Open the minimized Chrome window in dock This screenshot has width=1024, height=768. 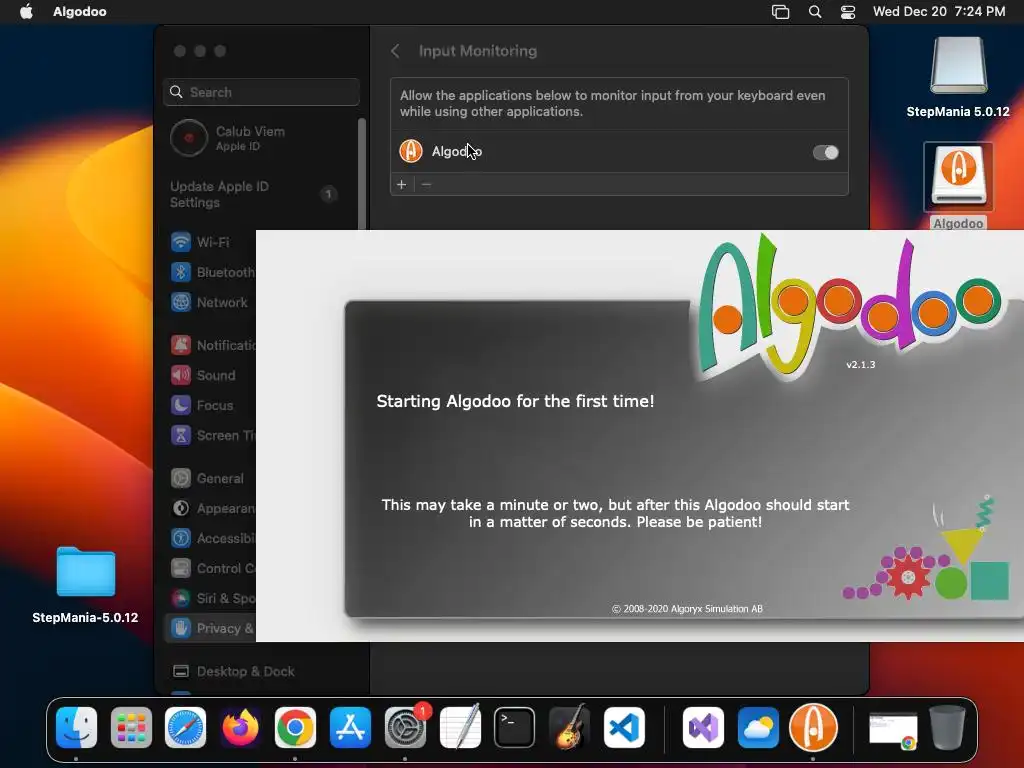[x=893, y=730]
